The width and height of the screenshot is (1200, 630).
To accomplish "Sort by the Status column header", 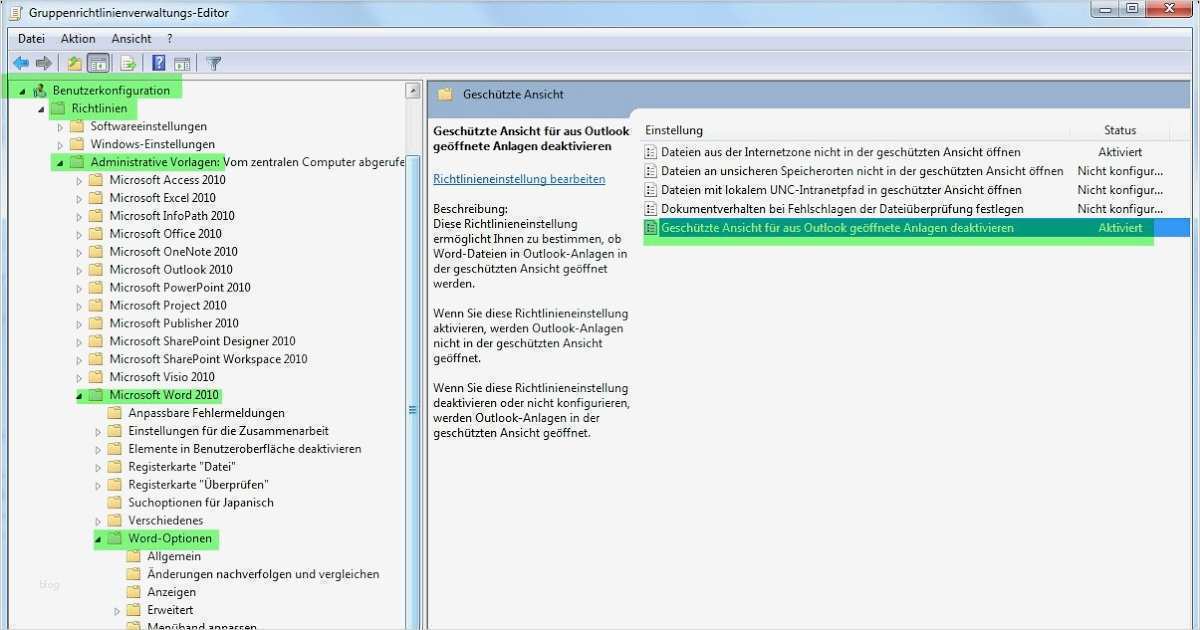I will click(x=1120, y=130).
